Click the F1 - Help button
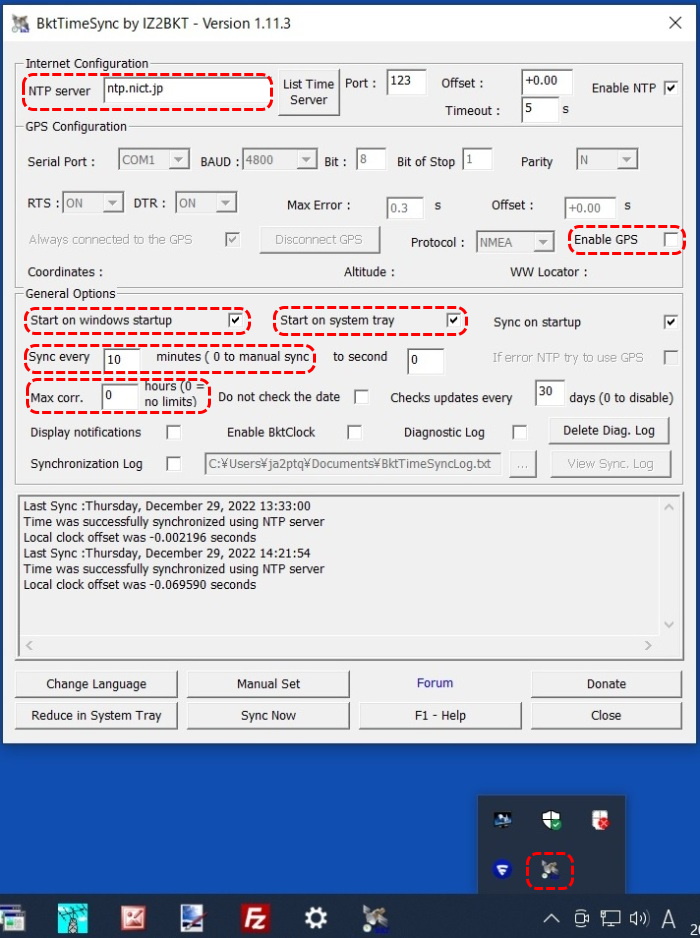 click(440, 716)
